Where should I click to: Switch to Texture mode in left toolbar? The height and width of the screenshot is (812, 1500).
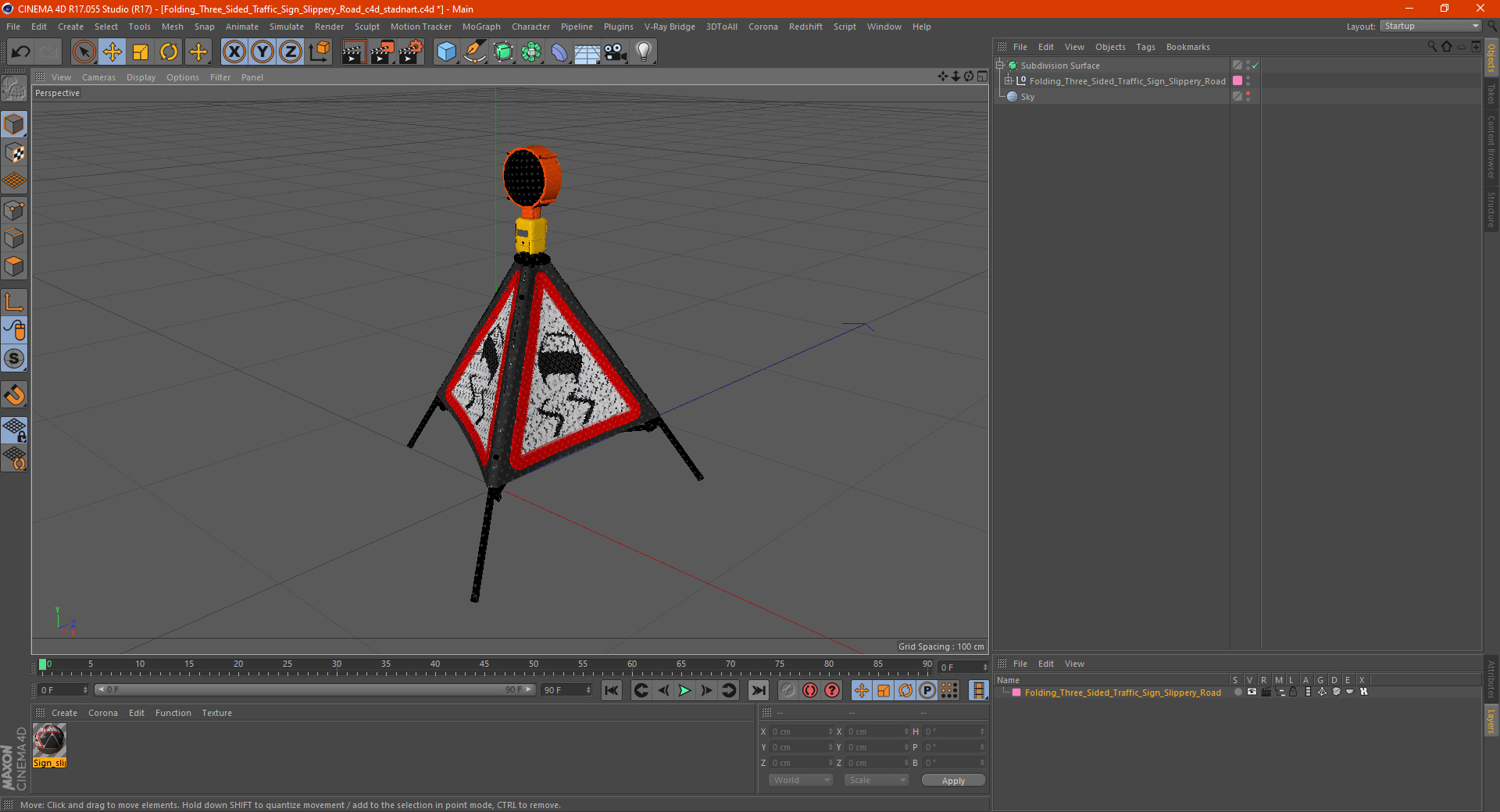(x=14, y=153)
